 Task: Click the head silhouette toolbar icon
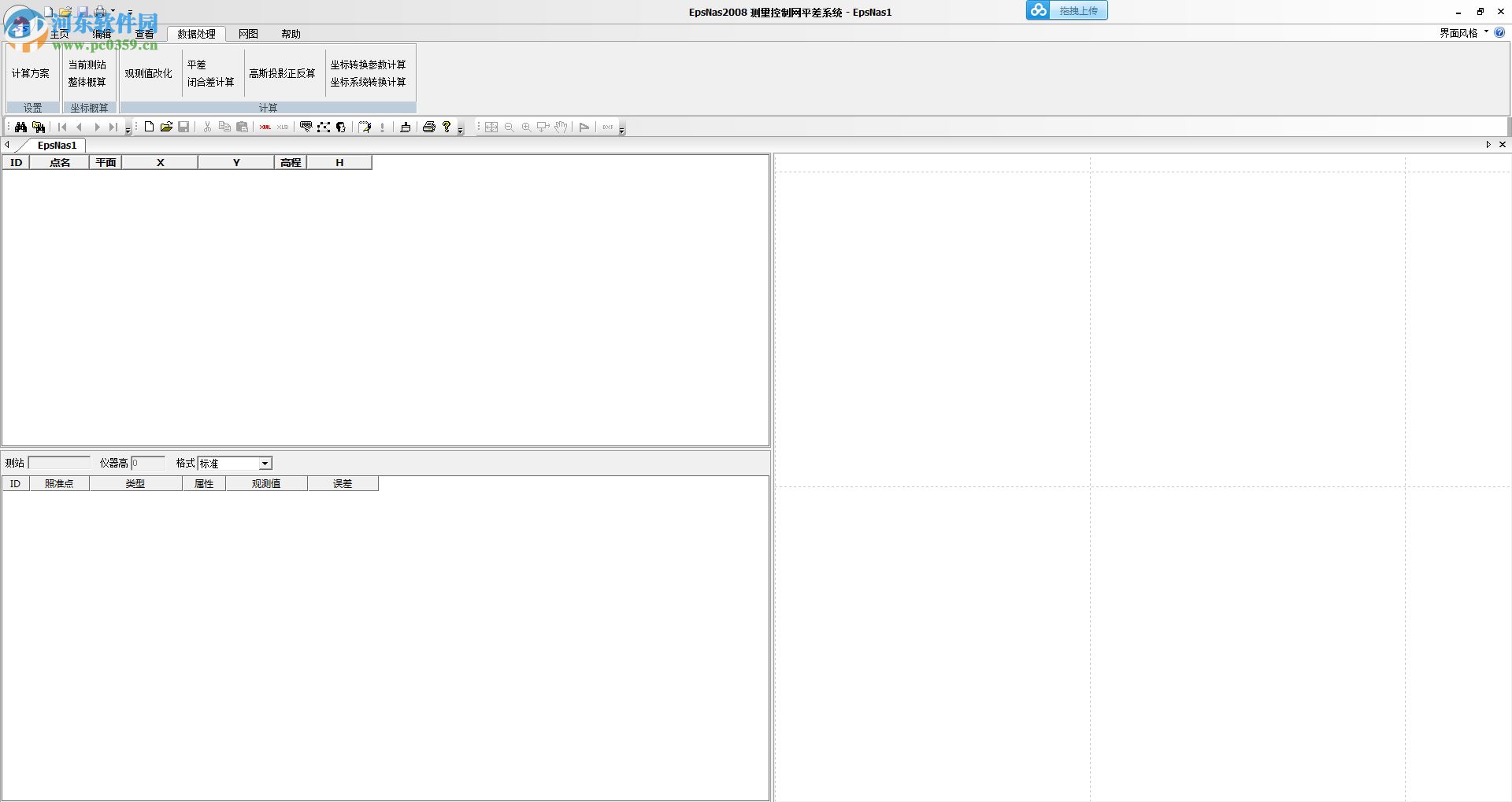tap(341, 127)
